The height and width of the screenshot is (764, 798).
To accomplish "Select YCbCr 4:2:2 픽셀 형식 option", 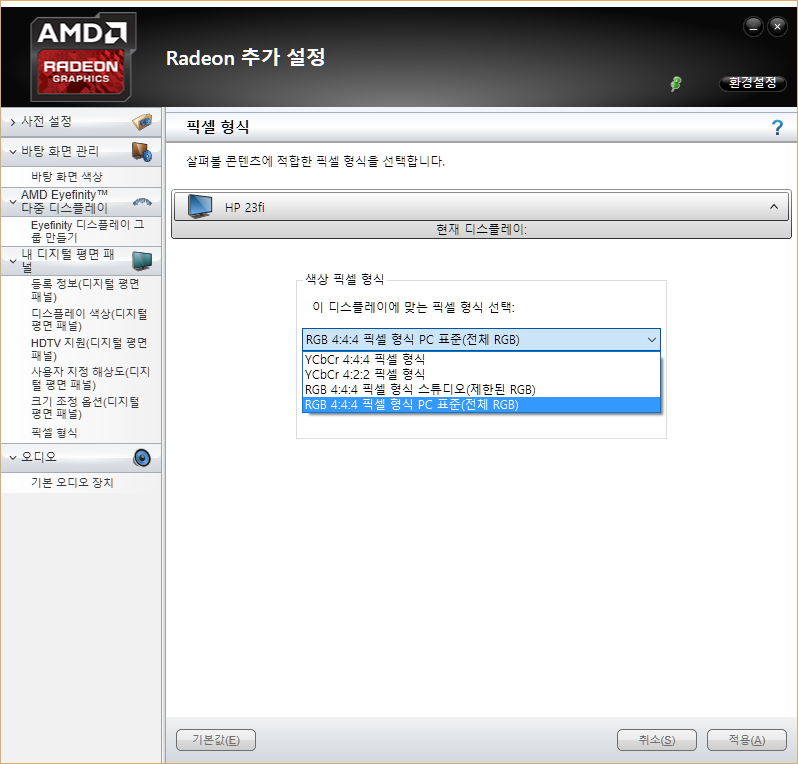I will point(365,374).
